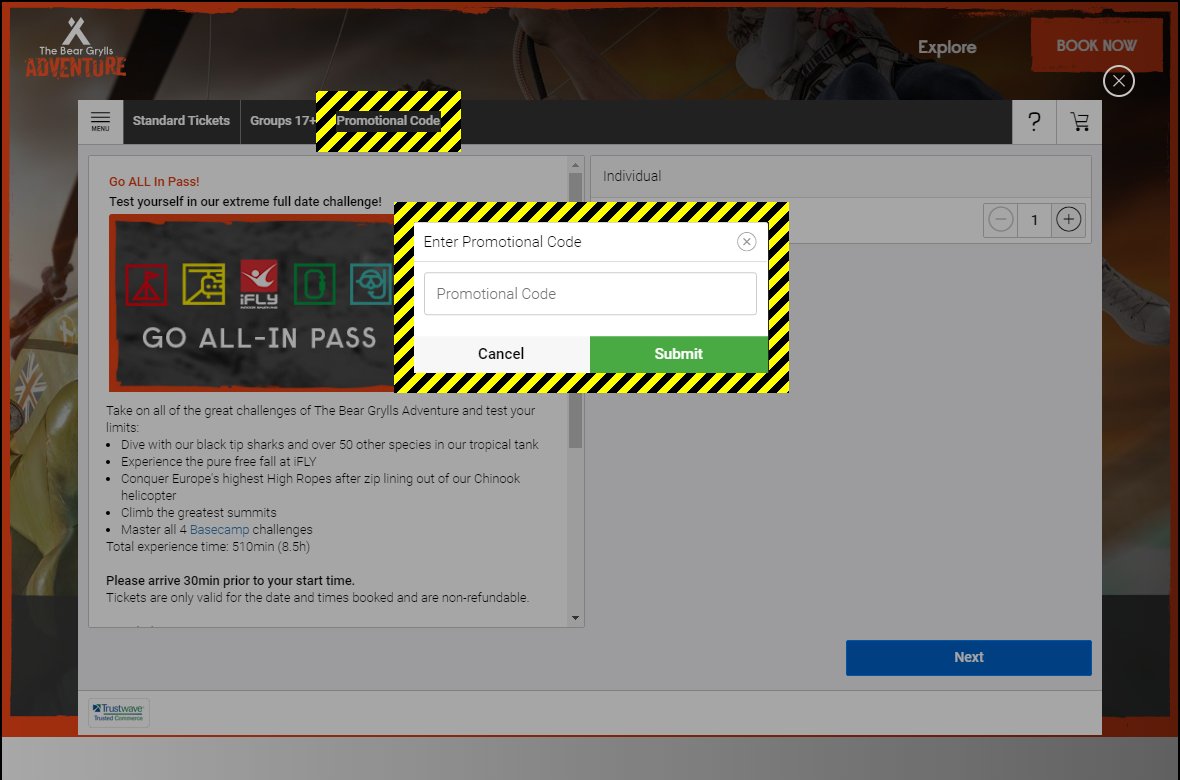
Task: Click the Go All-In Pass banner image
Action: click(x=253, y=303)
